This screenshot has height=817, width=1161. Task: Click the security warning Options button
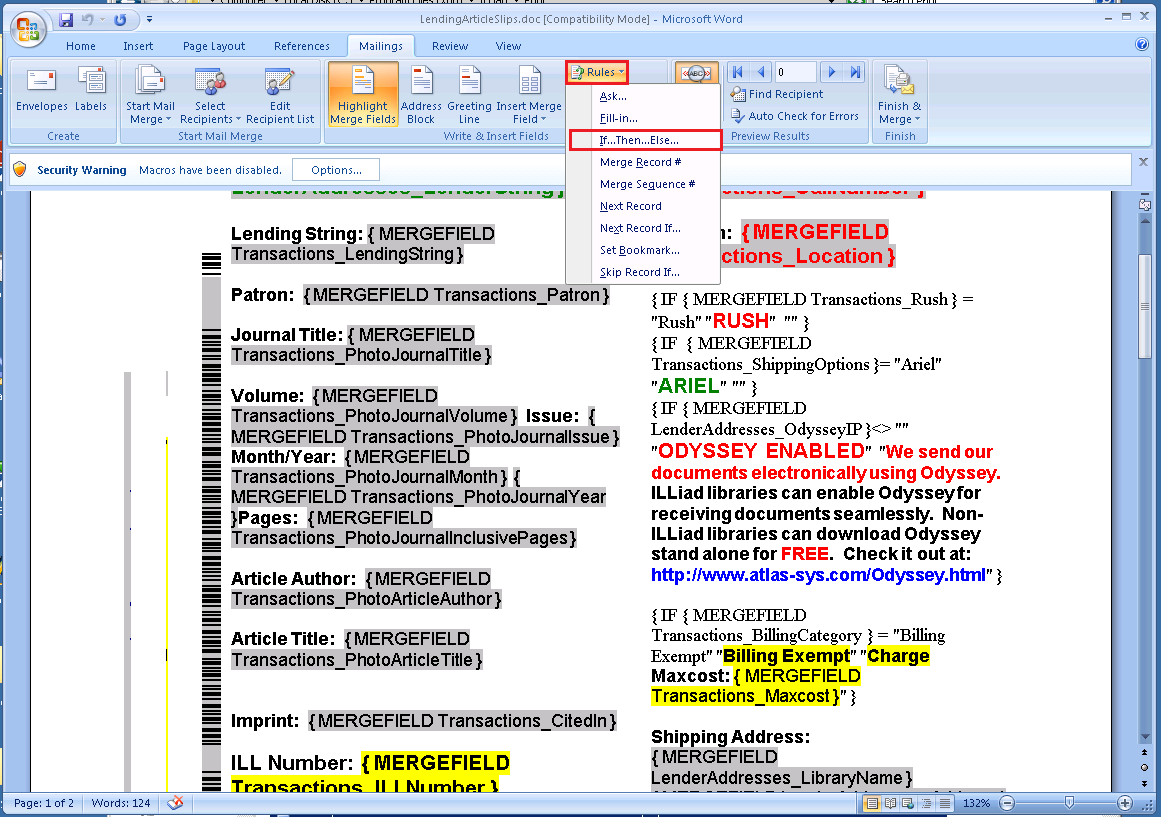coord(336,170)
